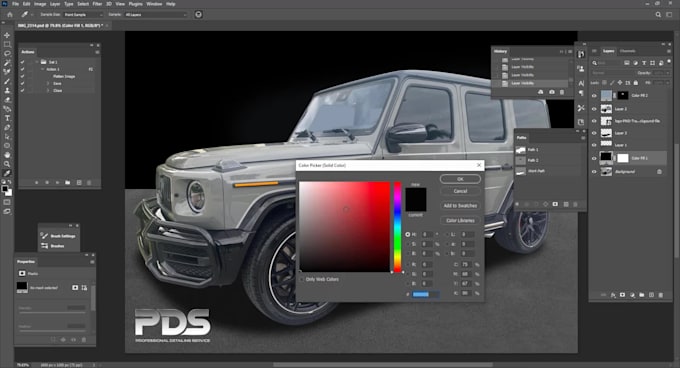Toggle the checkmark beside Set 1 in Actions
680x368 pixels.
22,62
